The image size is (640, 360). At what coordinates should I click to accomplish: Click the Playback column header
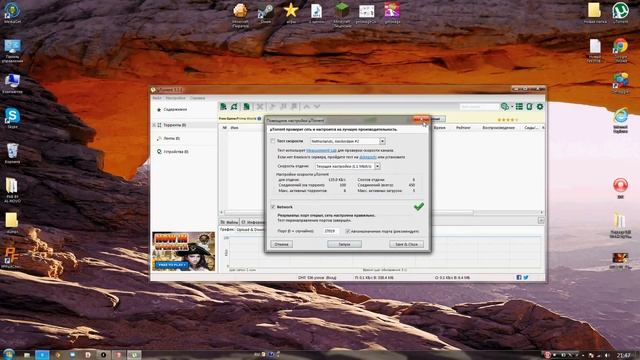pyautogui.click(x=498, y=128)
